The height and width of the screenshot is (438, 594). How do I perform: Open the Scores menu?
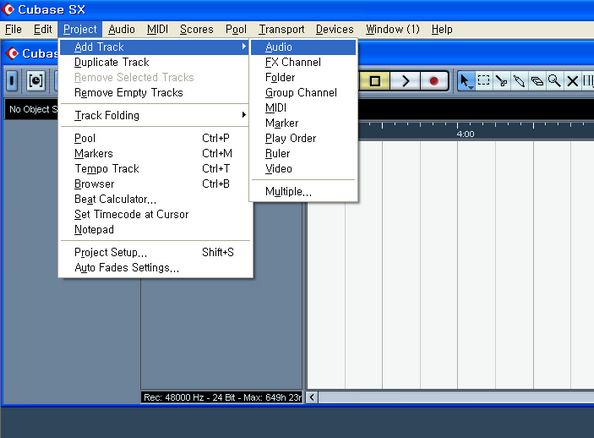(197, 29)
